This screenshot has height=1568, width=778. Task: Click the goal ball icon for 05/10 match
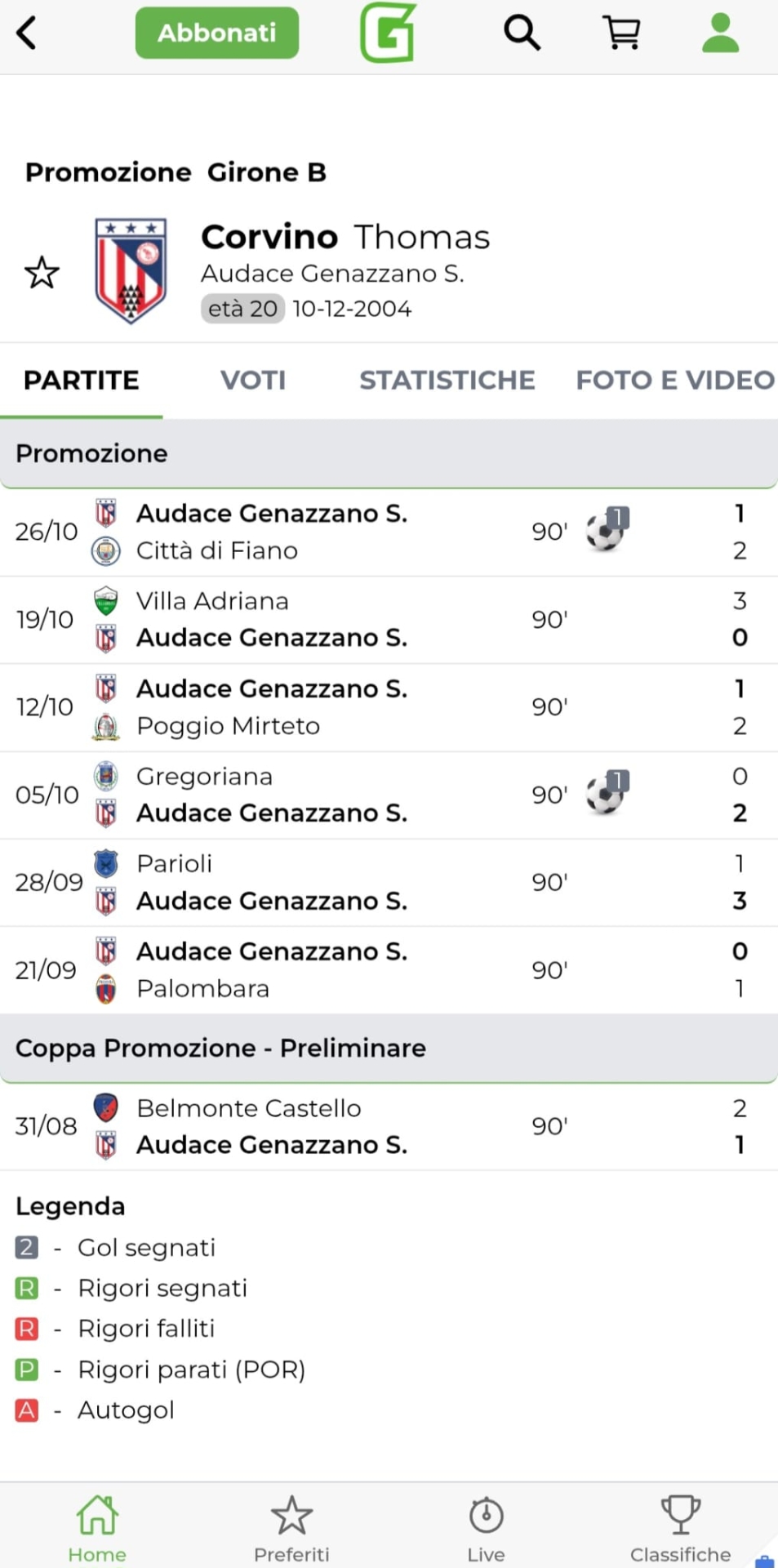click(607, 794)
